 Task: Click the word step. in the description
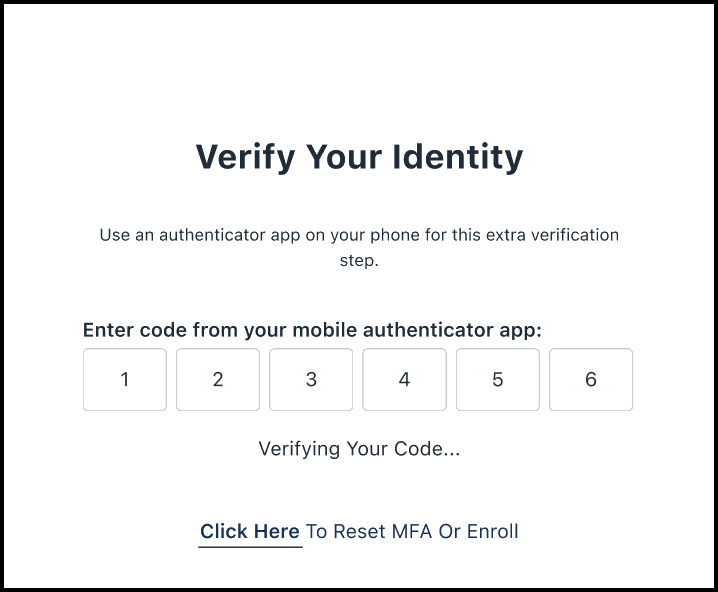pos(359,261)
